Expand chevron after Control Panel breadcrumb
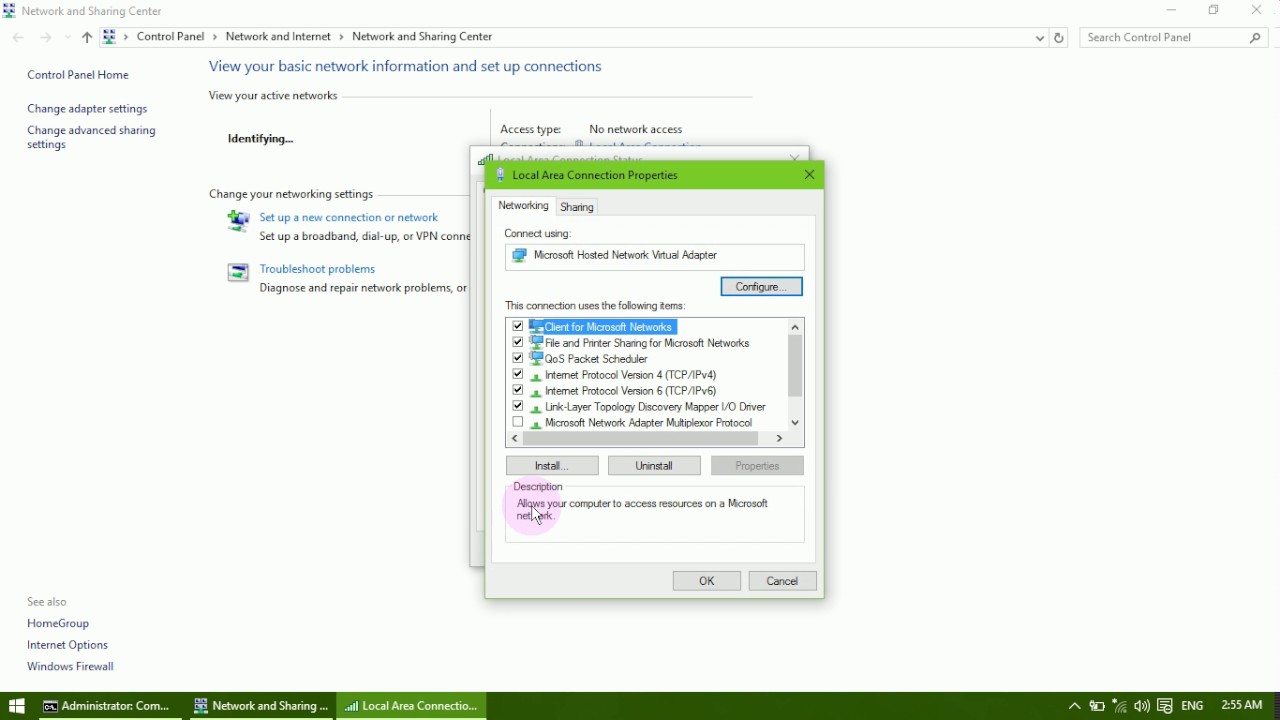This screenshot has height=720, width=1280. coord(214,37)
